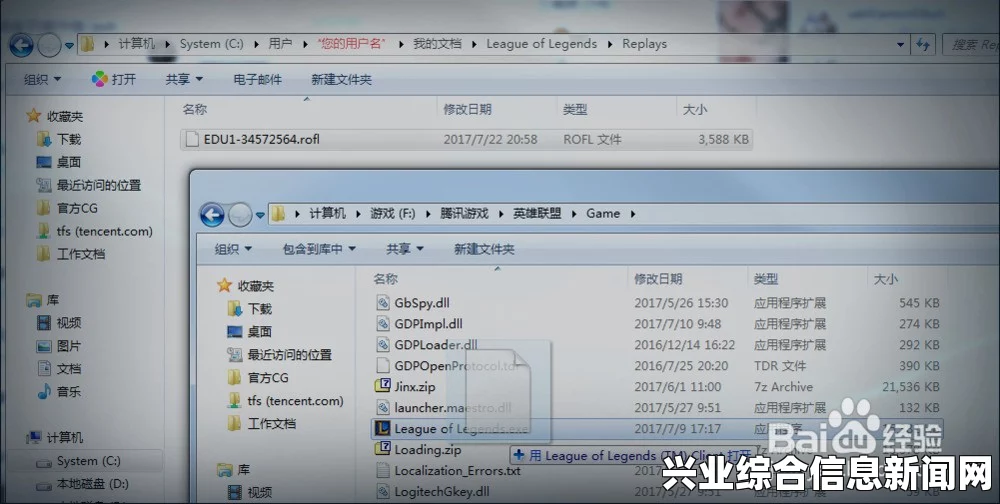Image resolution: width=1000 pixels, height=504 pixels.
Task: Select LogitechGkey.dll file icon
Action: [383, 492]
